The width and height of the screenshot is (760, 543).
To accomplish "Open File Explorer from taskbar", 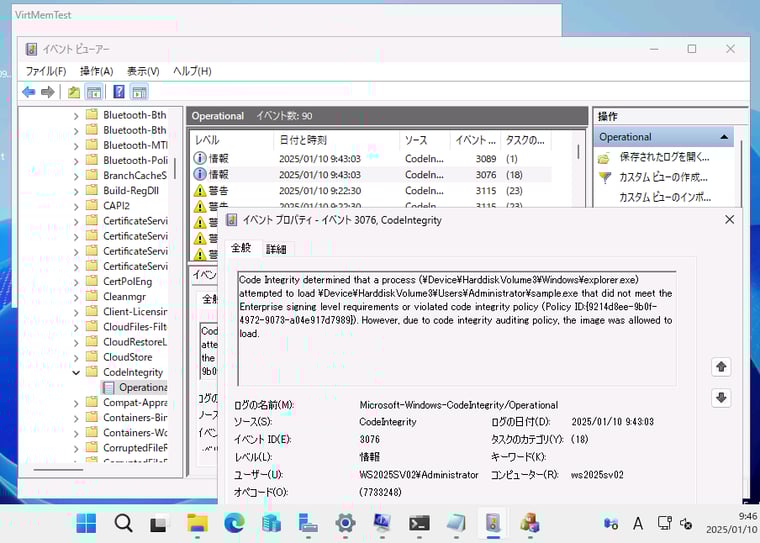I will coord(197,523).
